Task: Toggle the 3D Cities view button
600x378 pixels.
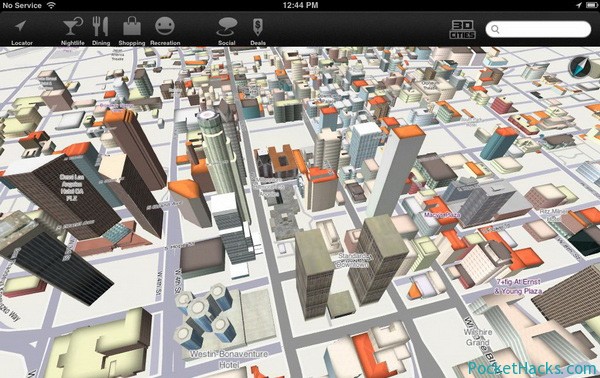Action: pyautogui.click(x=462, y=29)
